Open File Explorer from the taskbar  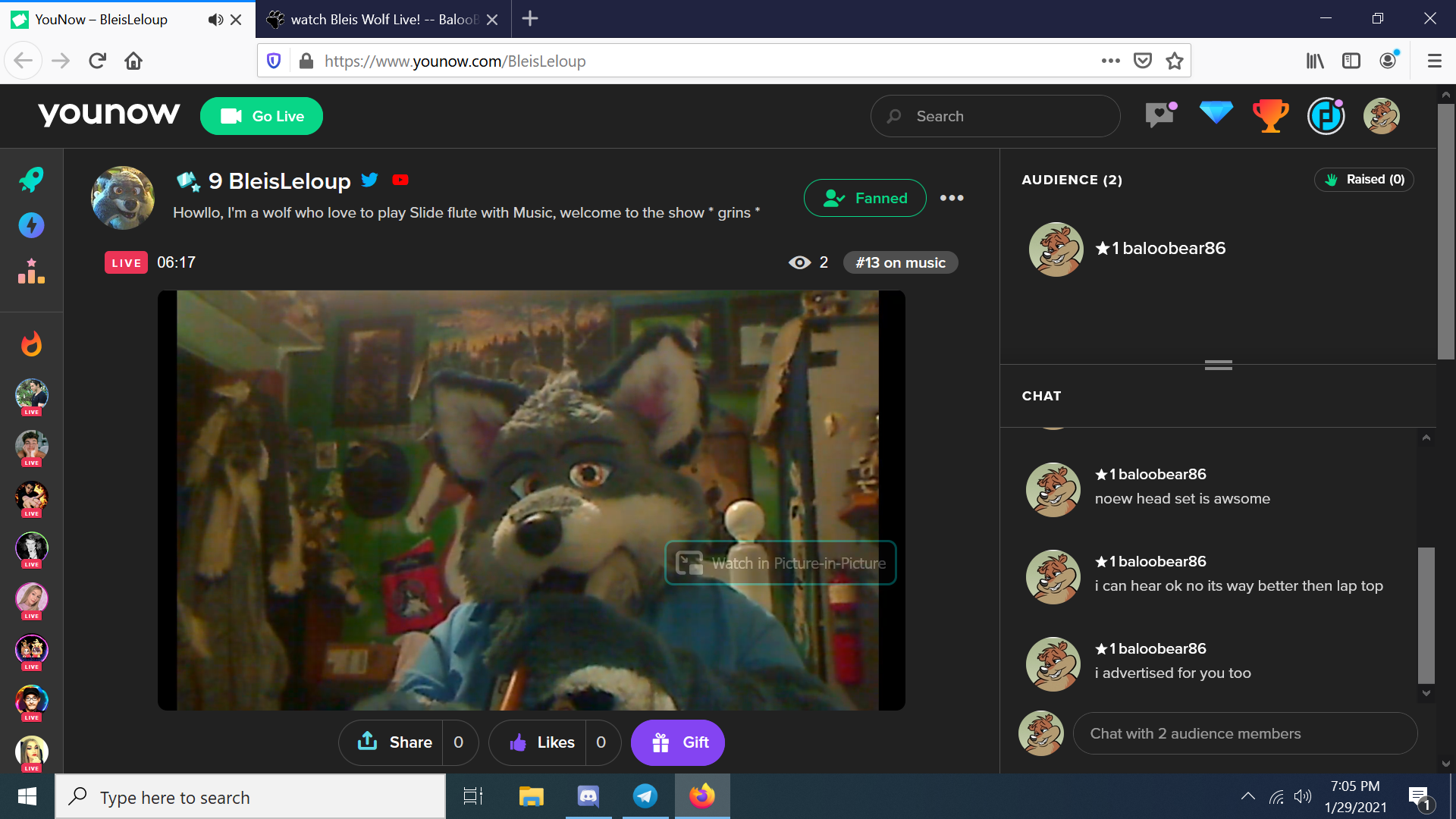point(532,796)
